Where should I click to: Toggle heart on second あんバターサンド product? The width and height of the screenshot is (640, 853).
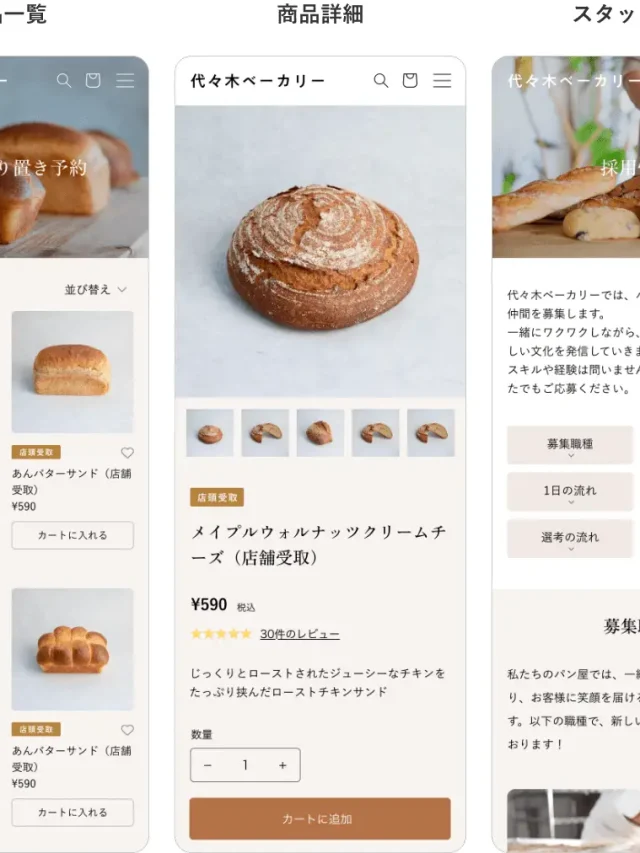tap(127, 730)
